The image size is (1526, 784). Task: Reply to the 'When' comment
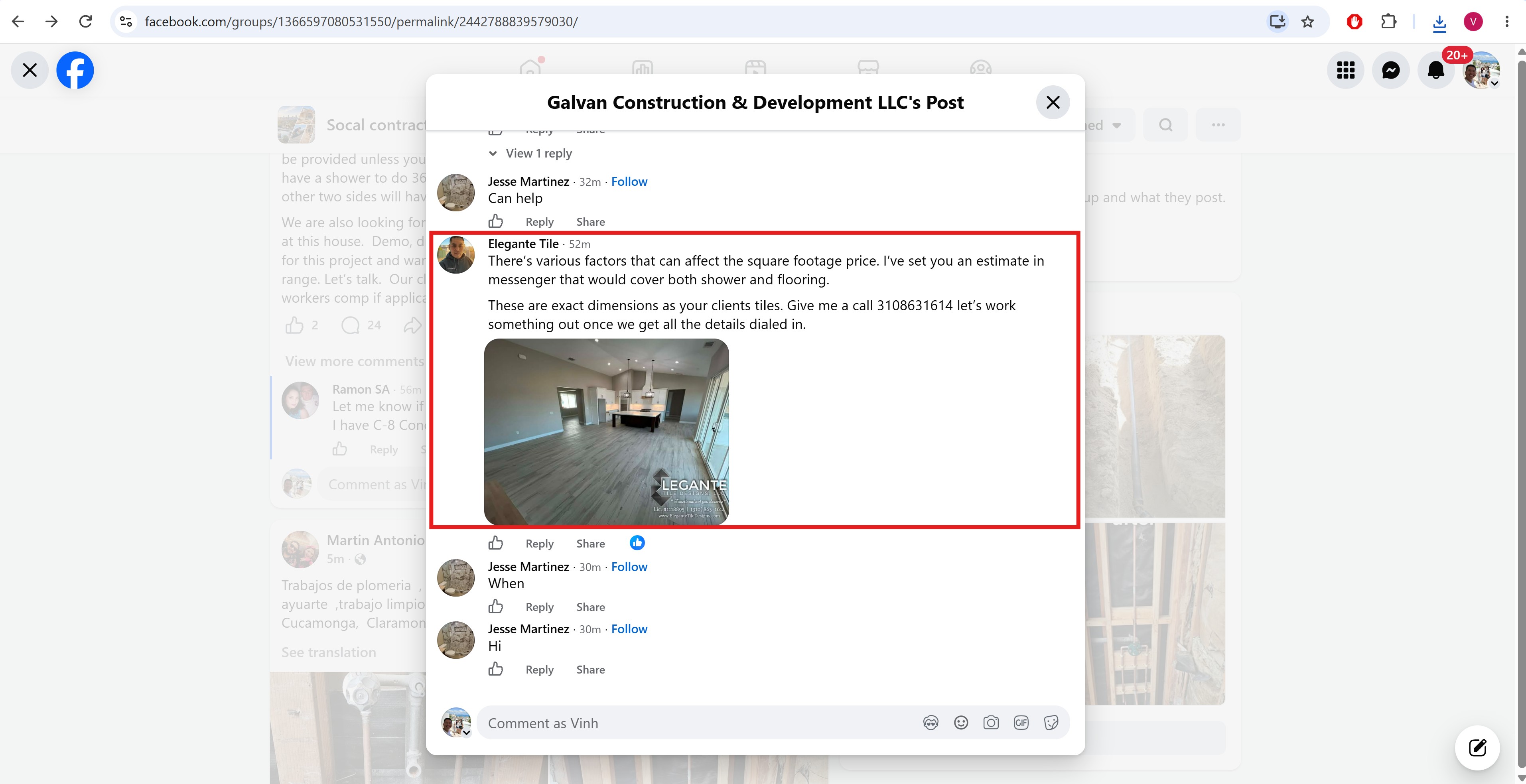point(540,607)
